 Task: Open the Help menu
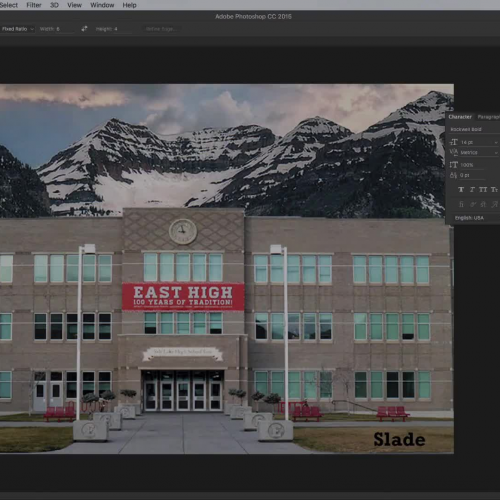(x=129, y=5)
